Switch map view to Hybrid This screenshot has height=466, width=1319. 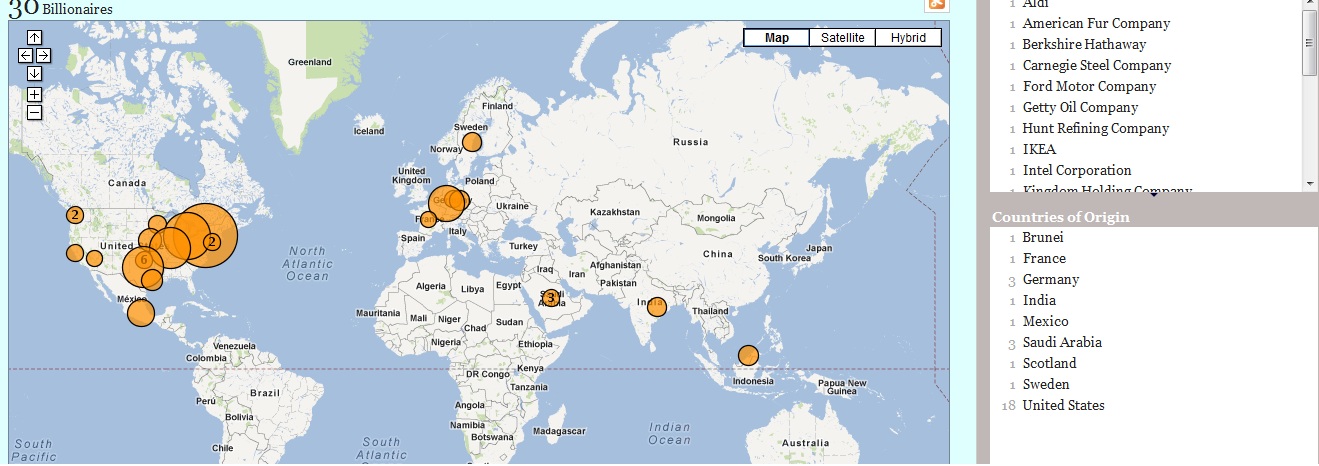908,38
